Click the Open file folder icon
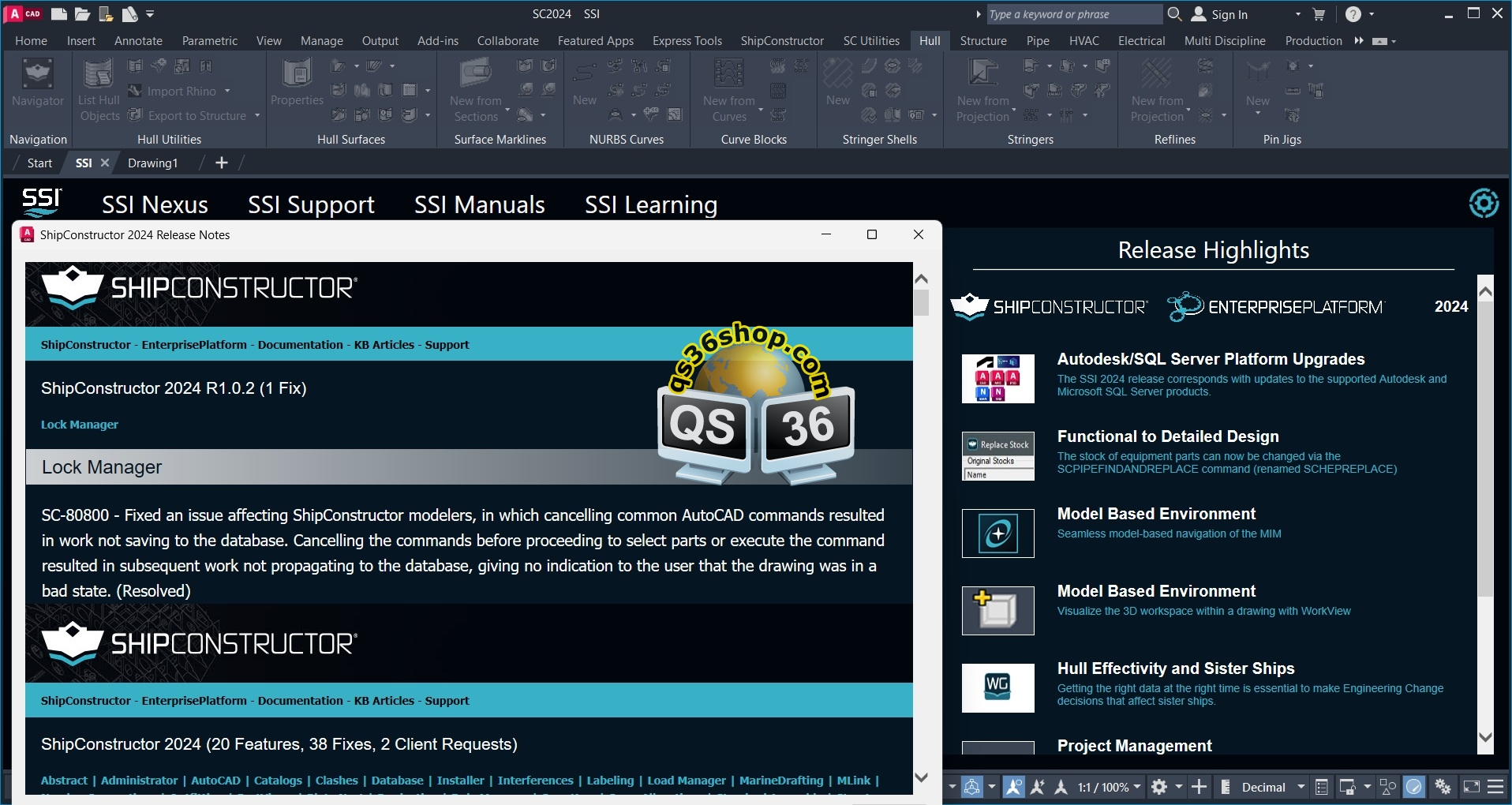Viewport: 1512px width, 805px height. pyautogui.click(x=82, y=14)
